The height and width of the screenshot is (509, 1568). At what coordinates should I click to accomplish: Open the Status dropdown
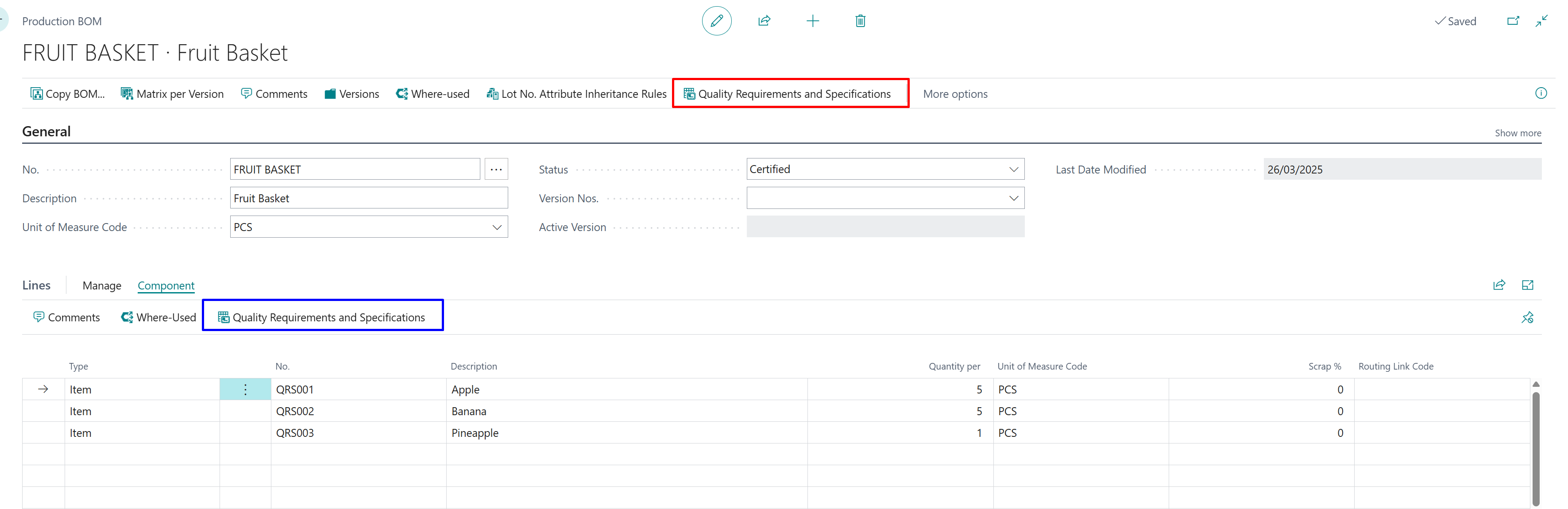pyautogui.click(x=1013, y=169)
